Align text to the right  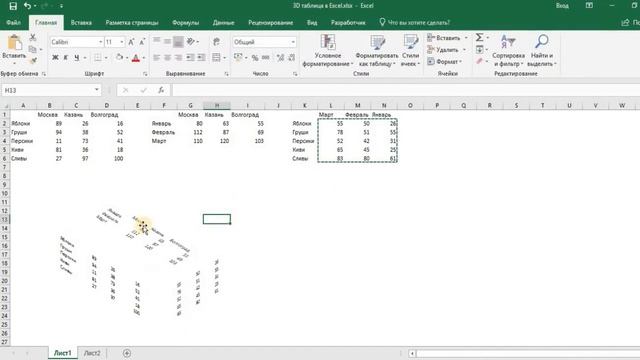(x=178, y=58)
